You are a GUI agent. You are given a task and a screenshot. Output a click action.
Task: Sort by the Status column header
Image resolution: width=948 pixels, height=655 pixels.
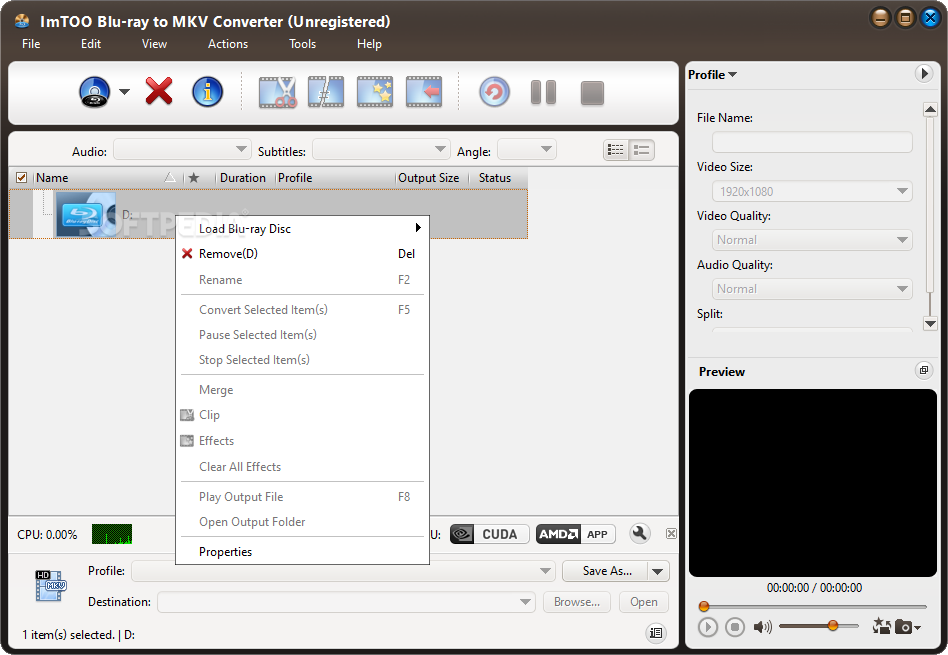pyautogui.click(x=495, y=178)
